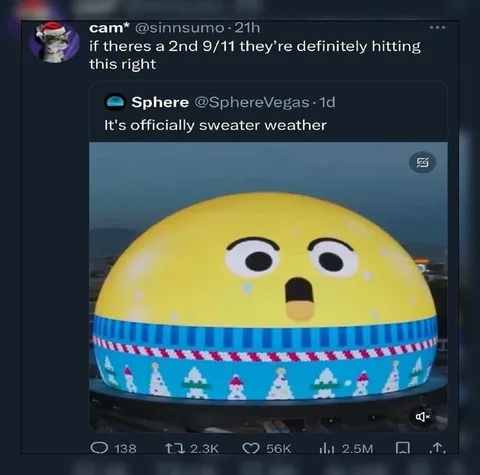The width and height of the screenshot is (480, 475).
Task: Bookmark this tweet with the bookmark icon
Action: (x=402, y=449)
